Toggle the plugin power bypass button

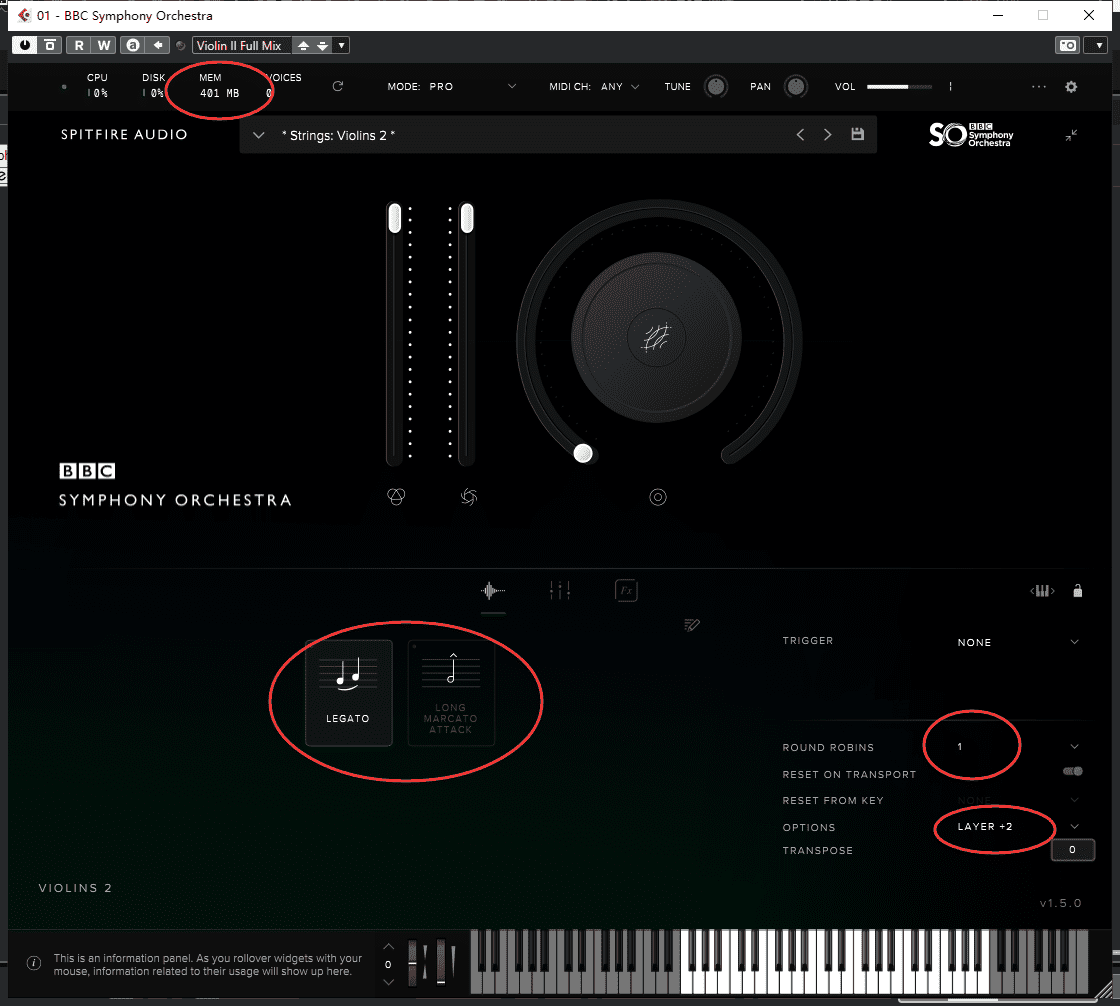(x=24, y=45)
